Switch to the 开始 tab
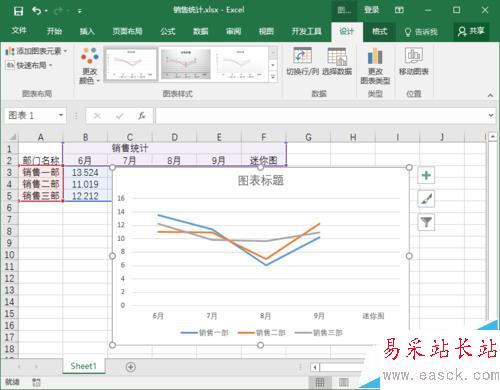Image resolution: width=500 pixels, height=390 pixels. pyautogui.click(x=54, y=31)
